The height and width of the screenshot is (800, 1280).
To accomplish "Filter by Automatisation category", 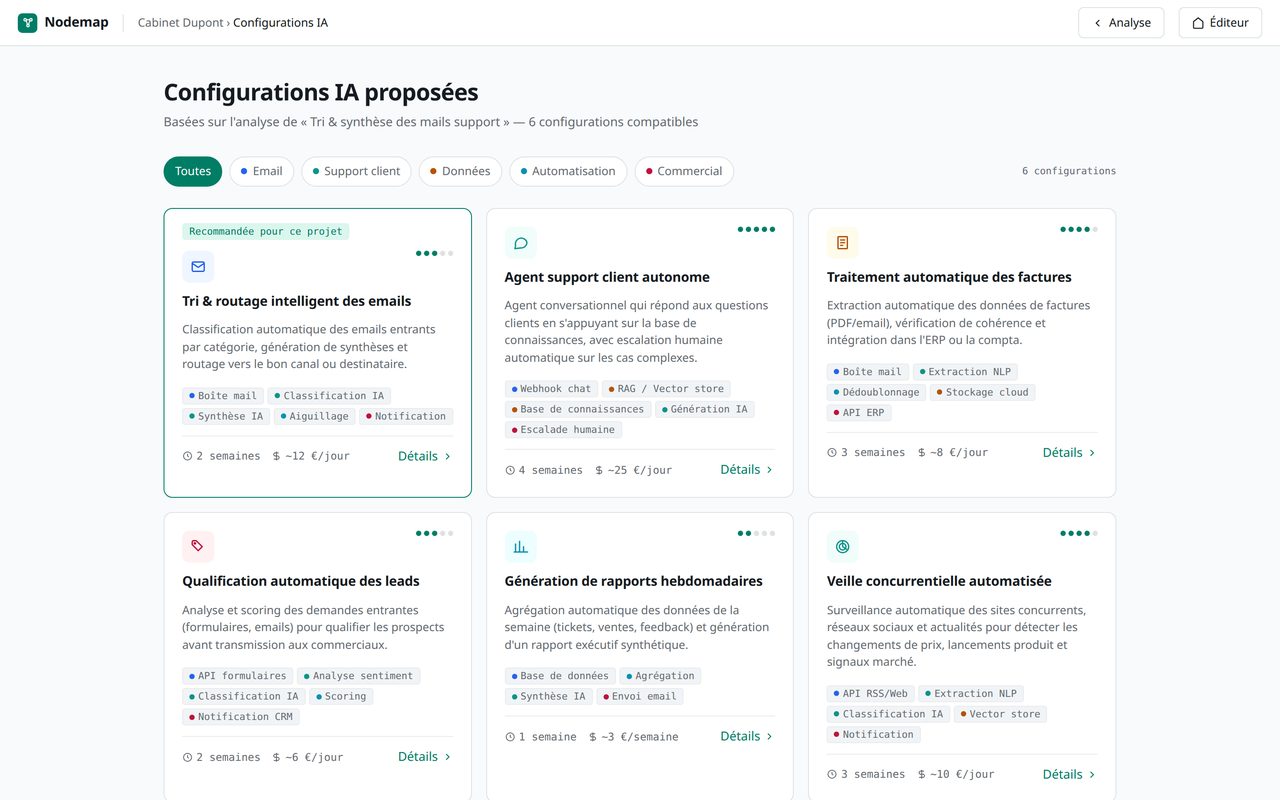I will [x=568, y=171].
